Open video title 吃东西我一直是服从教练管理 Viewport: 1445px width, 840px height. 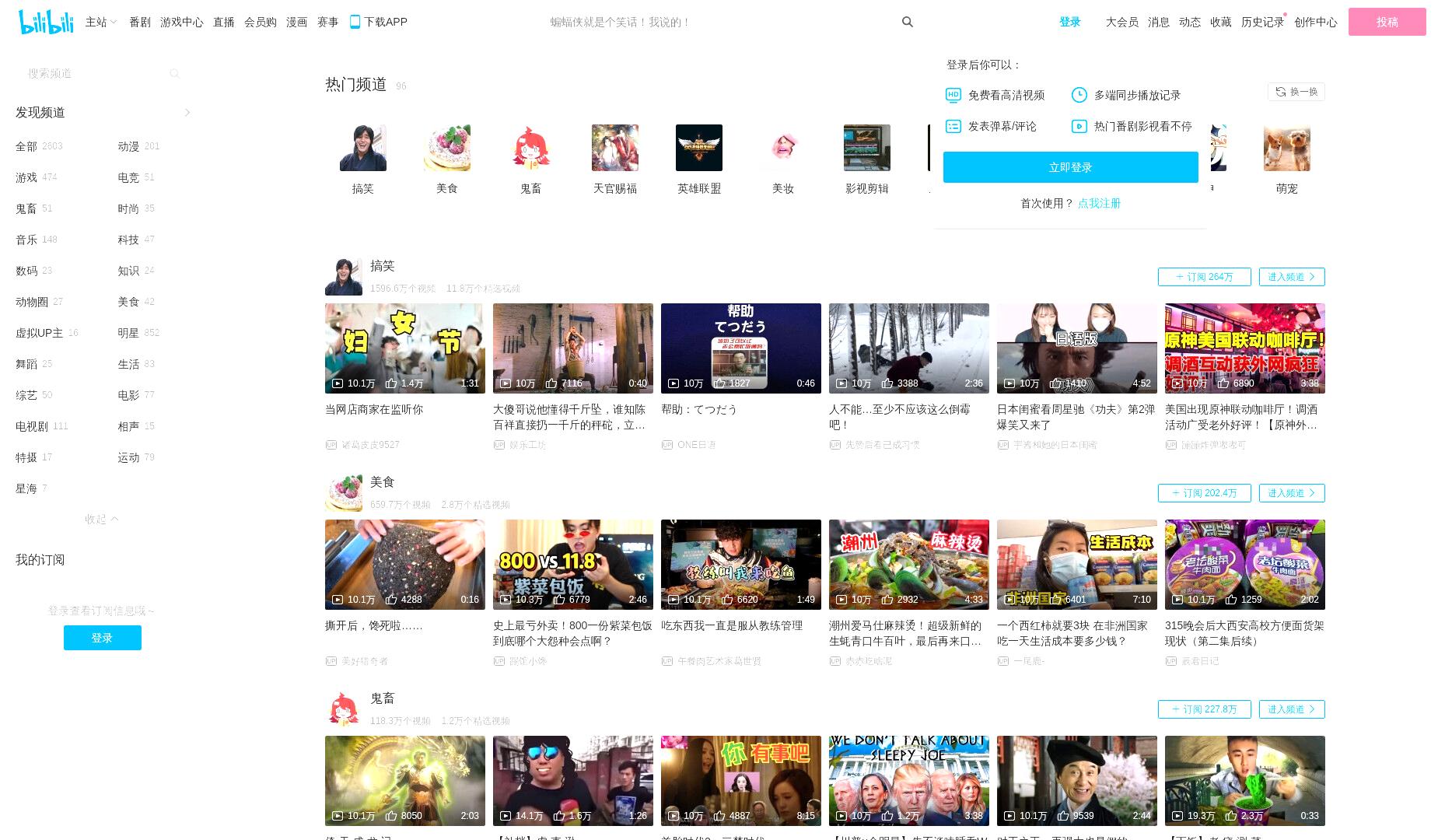(x=732, y=625)
